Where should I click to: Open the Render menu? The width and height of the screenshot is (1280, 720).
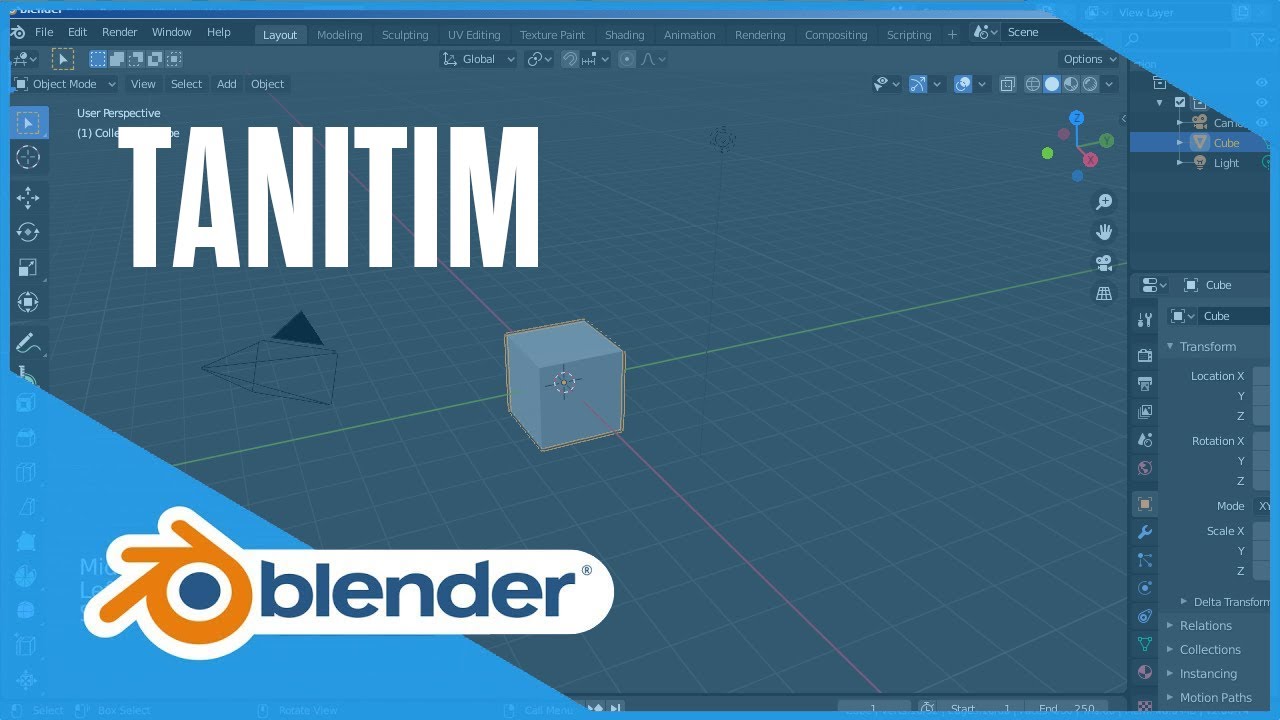click(x=119, y=32)
